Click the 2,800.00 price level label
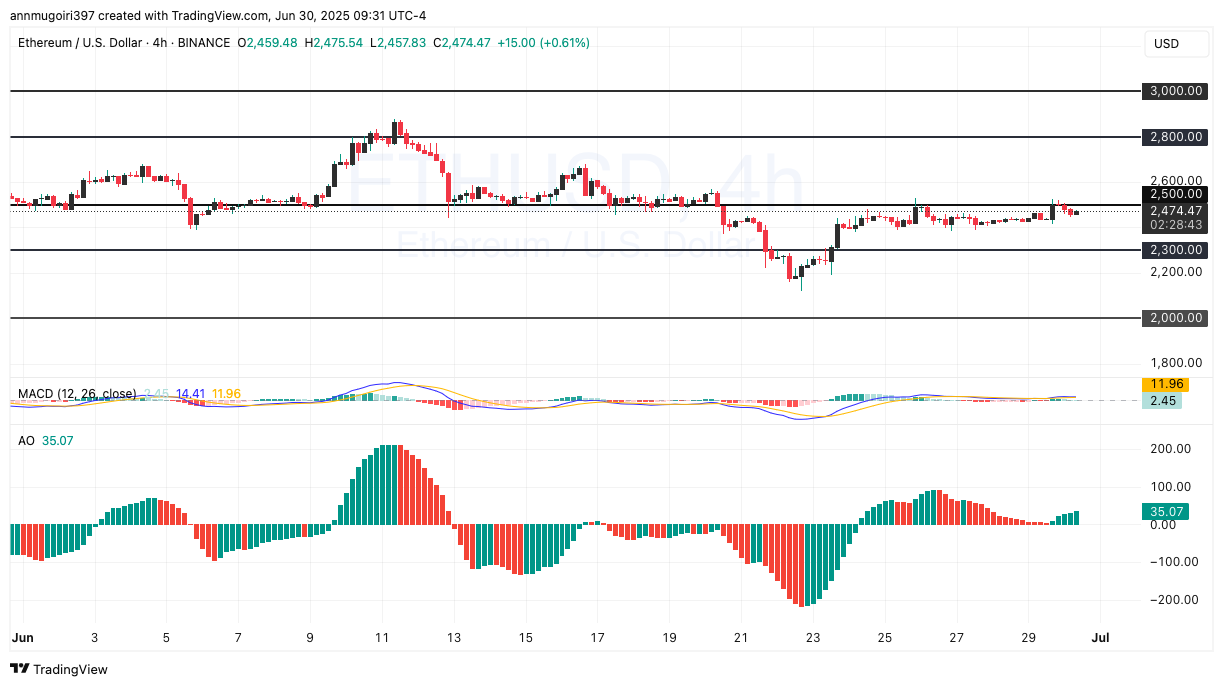Screen dimensions: 1223x686 pos(1175,136)
